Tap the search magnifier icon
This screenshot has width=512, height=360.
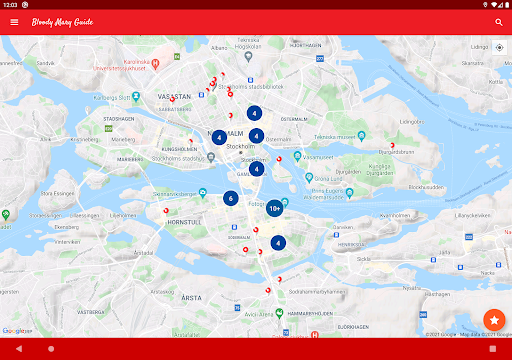(499, 22)
